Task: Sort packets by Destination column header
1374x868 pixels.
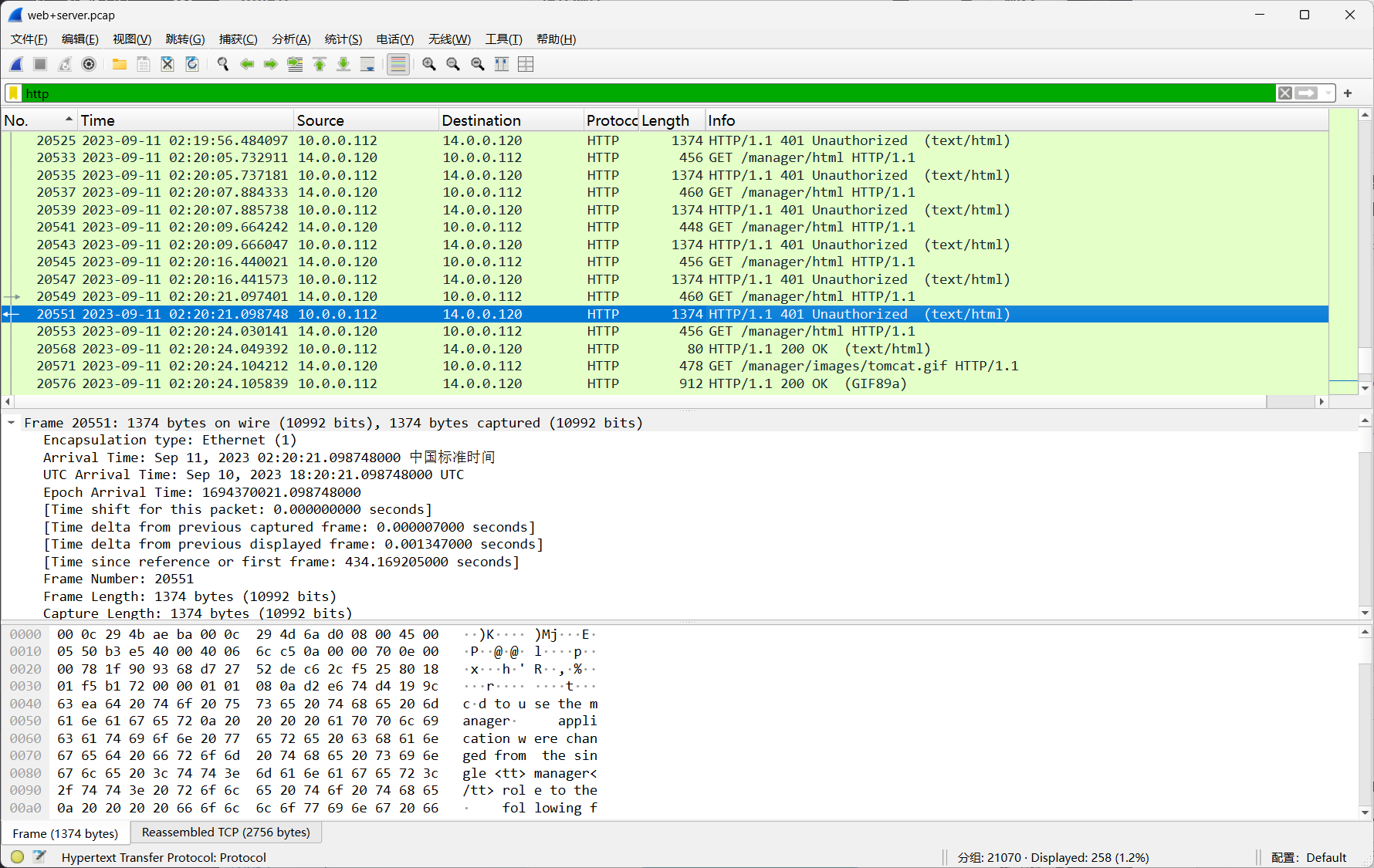Action: [511, 120]
